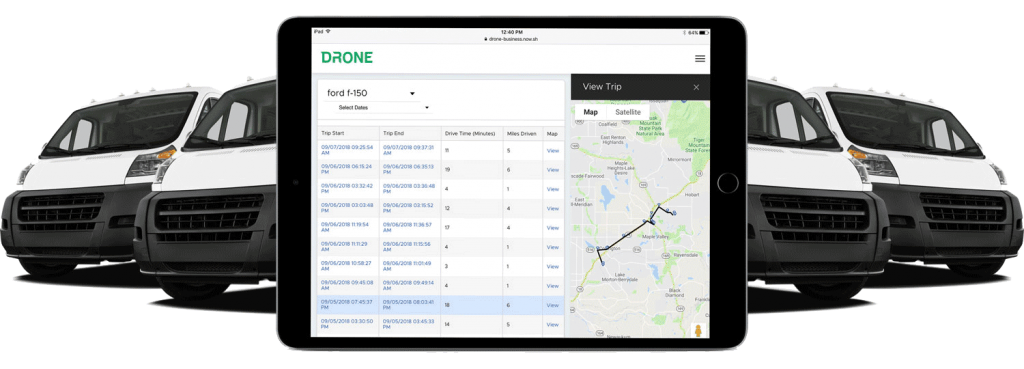View map for 09/06/2018 03:03:48 PM trip
The height and width of the screenshot is (369, 1024).
click(x=552, y=208)
